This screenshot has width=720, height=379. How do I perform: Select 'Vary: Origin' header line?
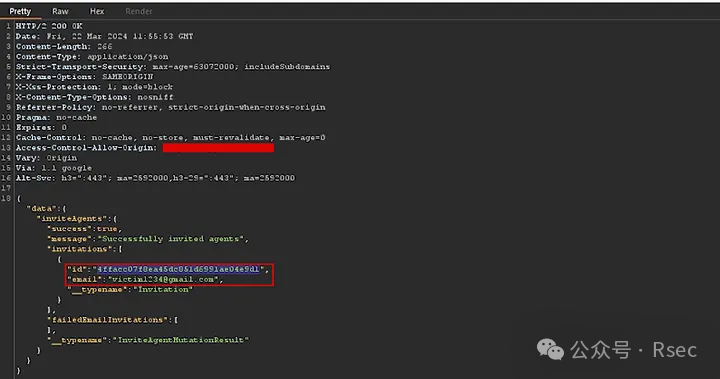point(46,158)
